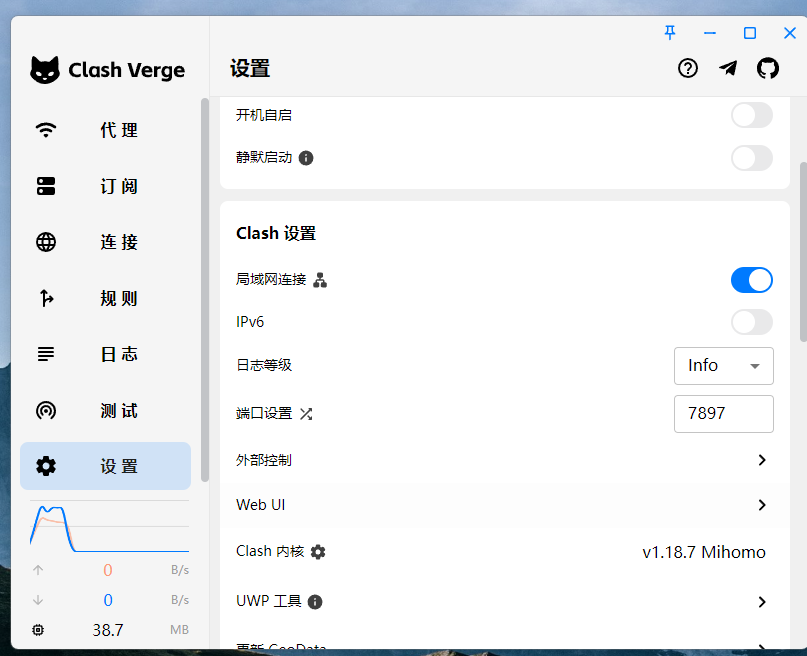Maximize the Clash Verge window
The width and height of the screenshot is (807, 656).
pyautogui.click(x=750, y=33)
